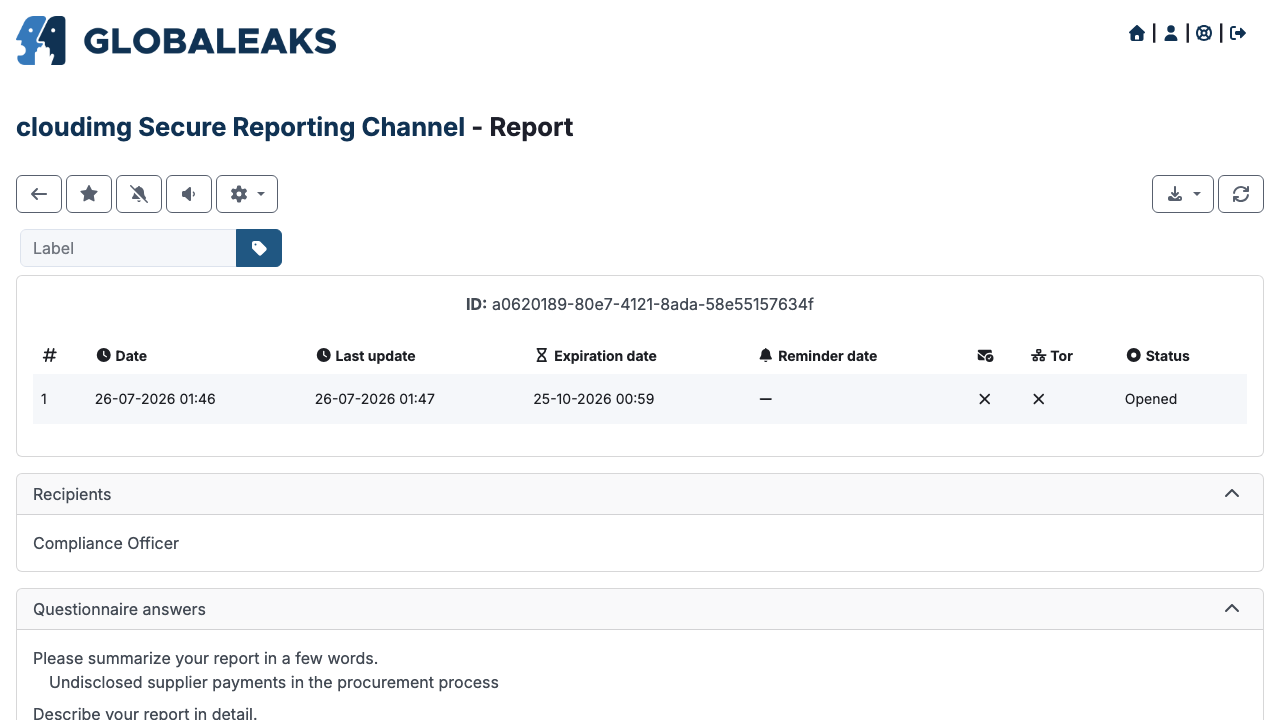Click the Opened status value
Screen dimensions: 1280x720
1151,399
